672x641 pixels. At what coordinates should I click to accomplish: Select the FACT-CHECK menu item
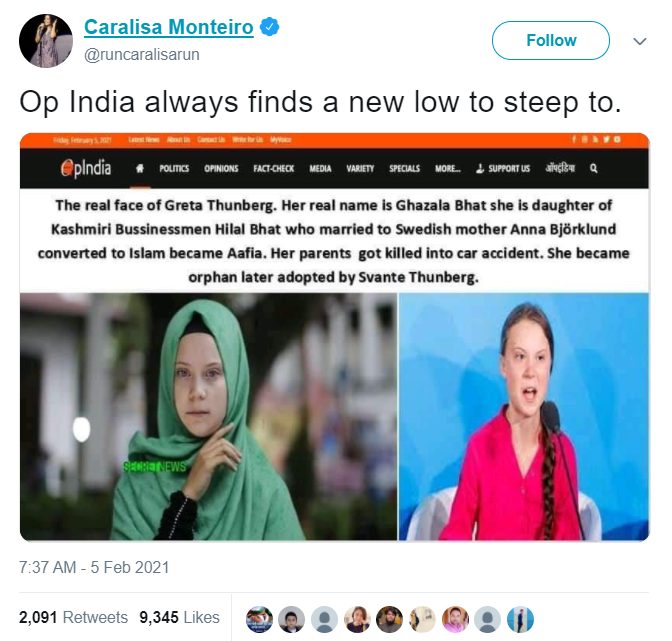pyautogui.click(x=273, y=168)
